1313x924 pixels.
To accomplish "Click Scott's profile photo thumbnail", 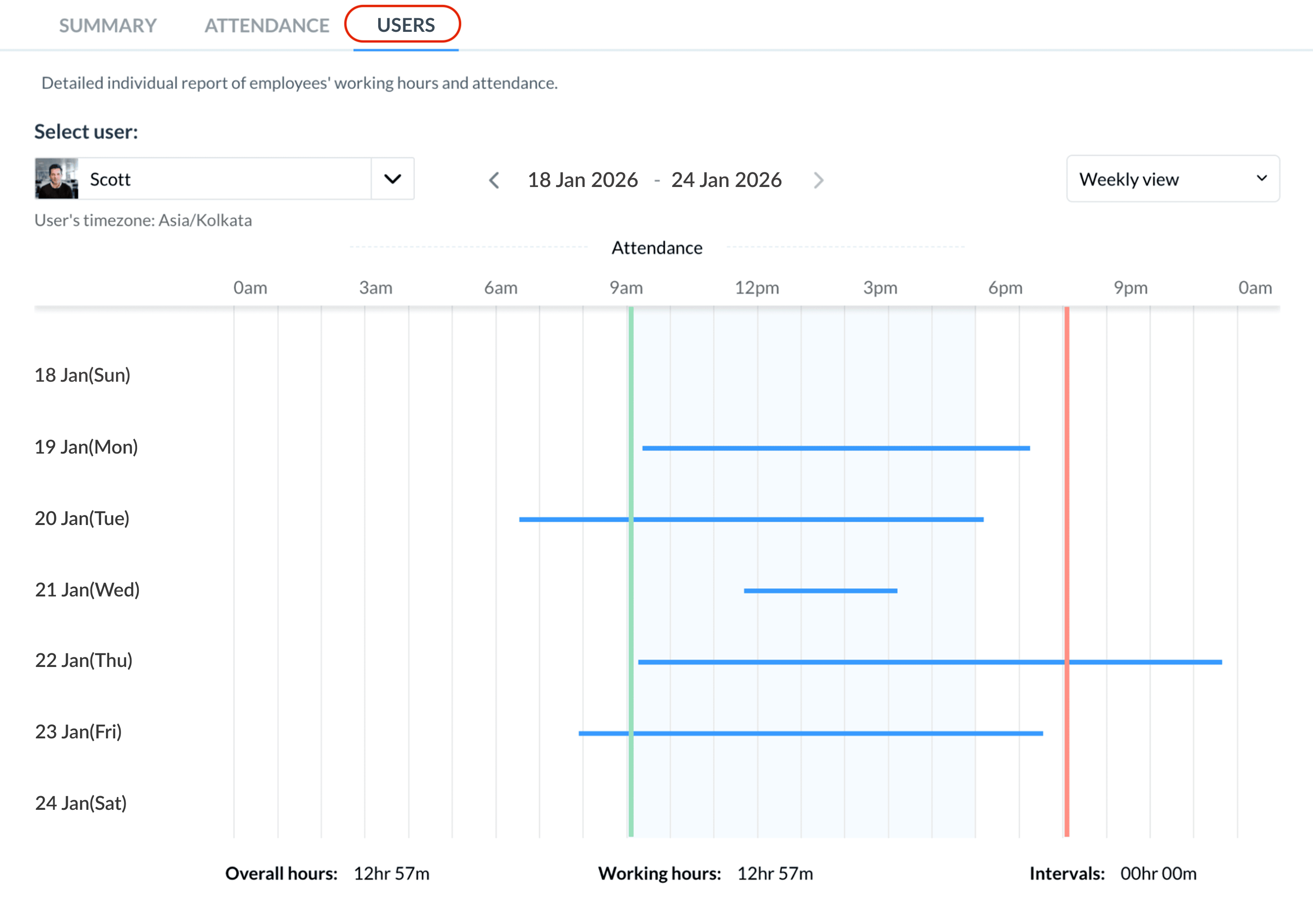I will pyautogui.click(x=56, y=179).
